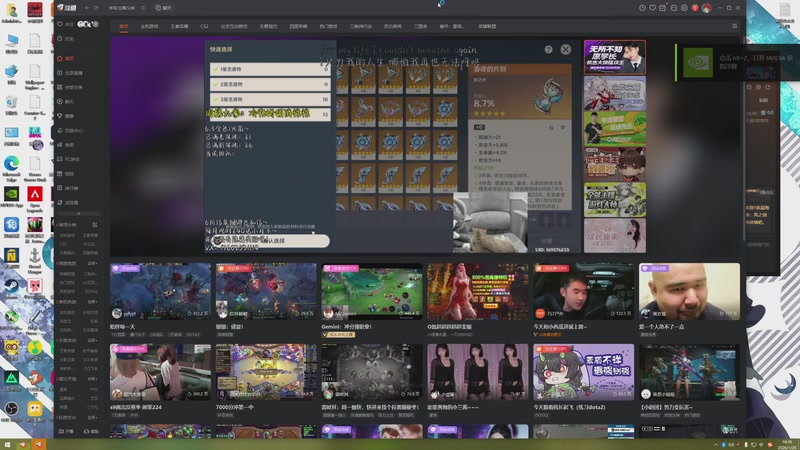Screen dimensions: 800x450
Task: Click the Windows Start button
Action: (8, 445)
